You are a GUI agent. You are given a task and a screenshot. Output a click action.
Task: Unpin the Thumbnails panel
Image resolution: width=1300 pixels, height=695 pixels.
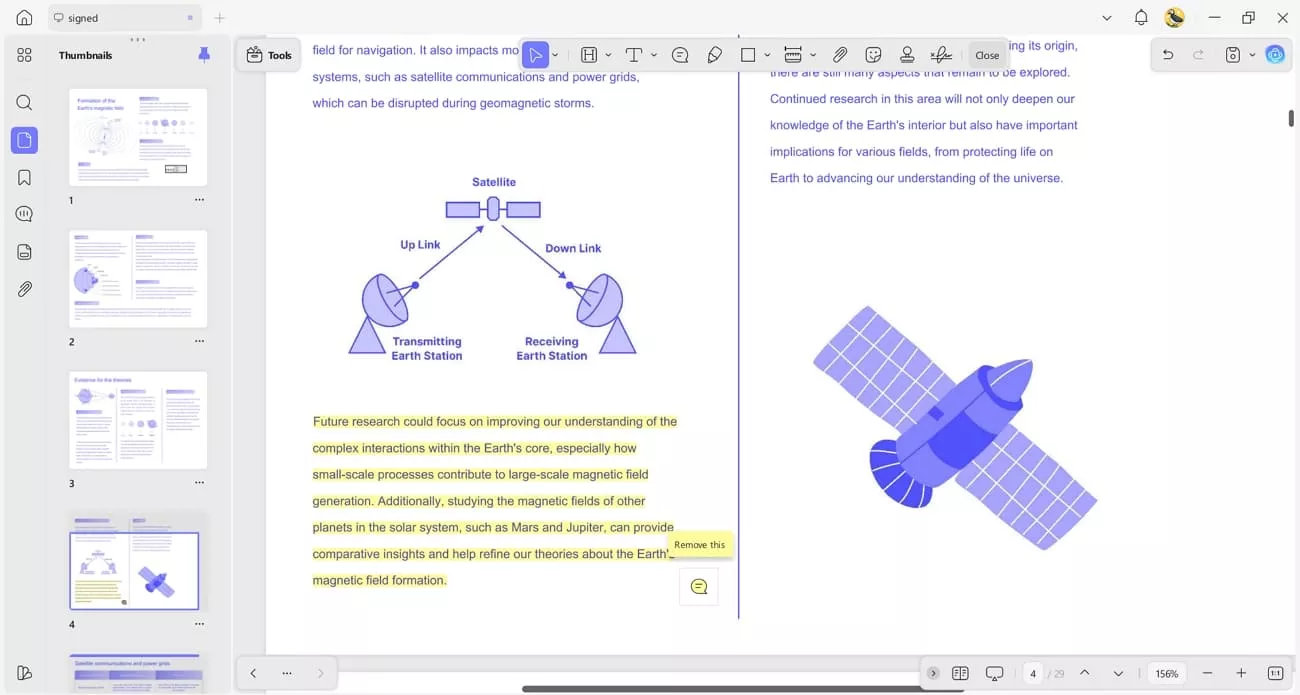point(204,54)
